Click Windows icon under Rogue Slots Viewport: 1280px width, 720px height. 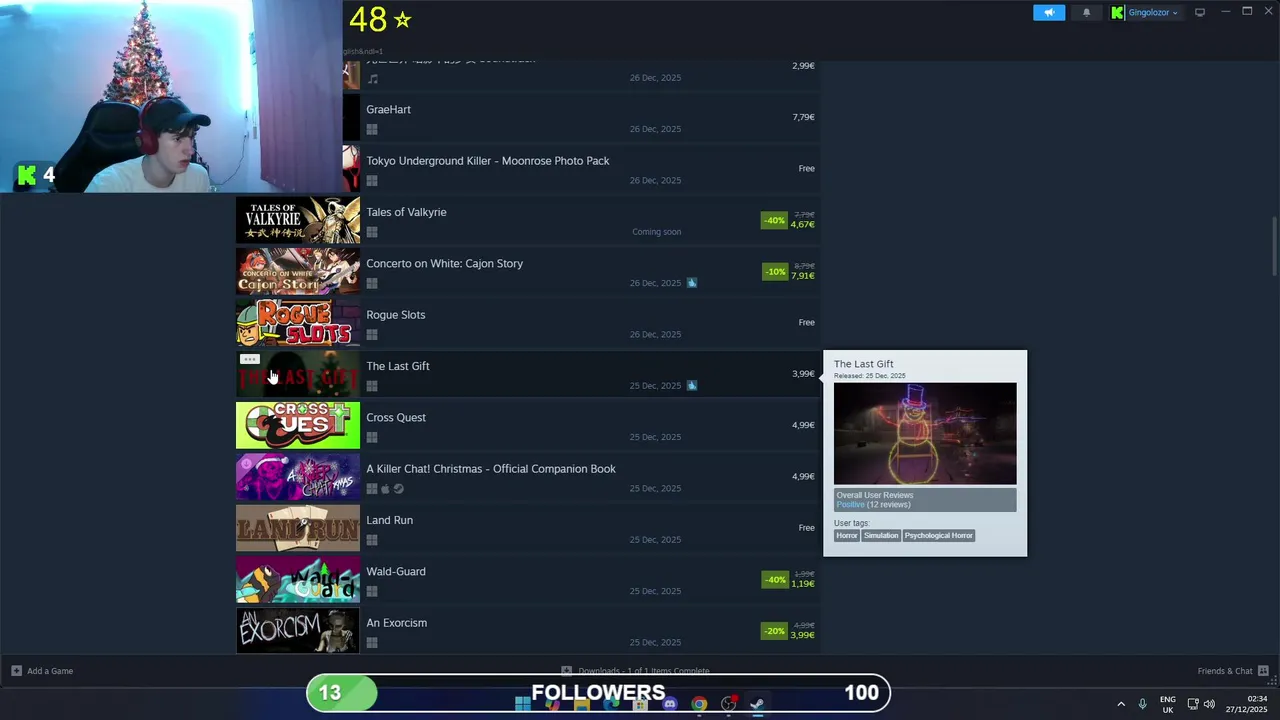pos(372,335)
